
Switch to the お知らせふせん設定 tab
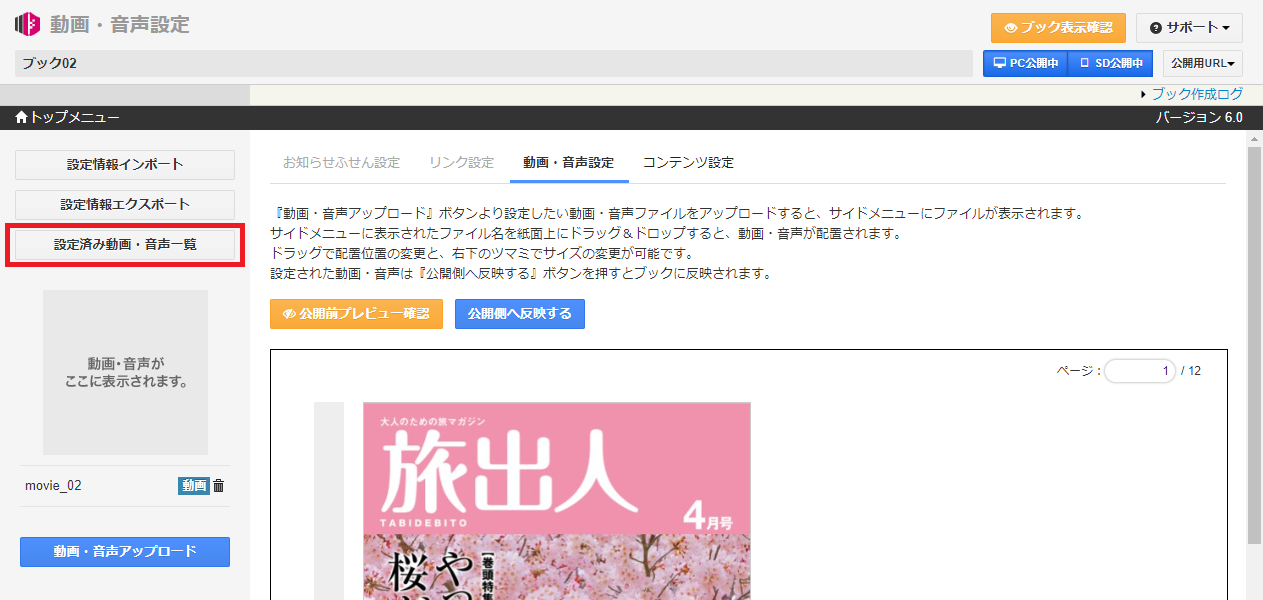click(x=341, y=163)
